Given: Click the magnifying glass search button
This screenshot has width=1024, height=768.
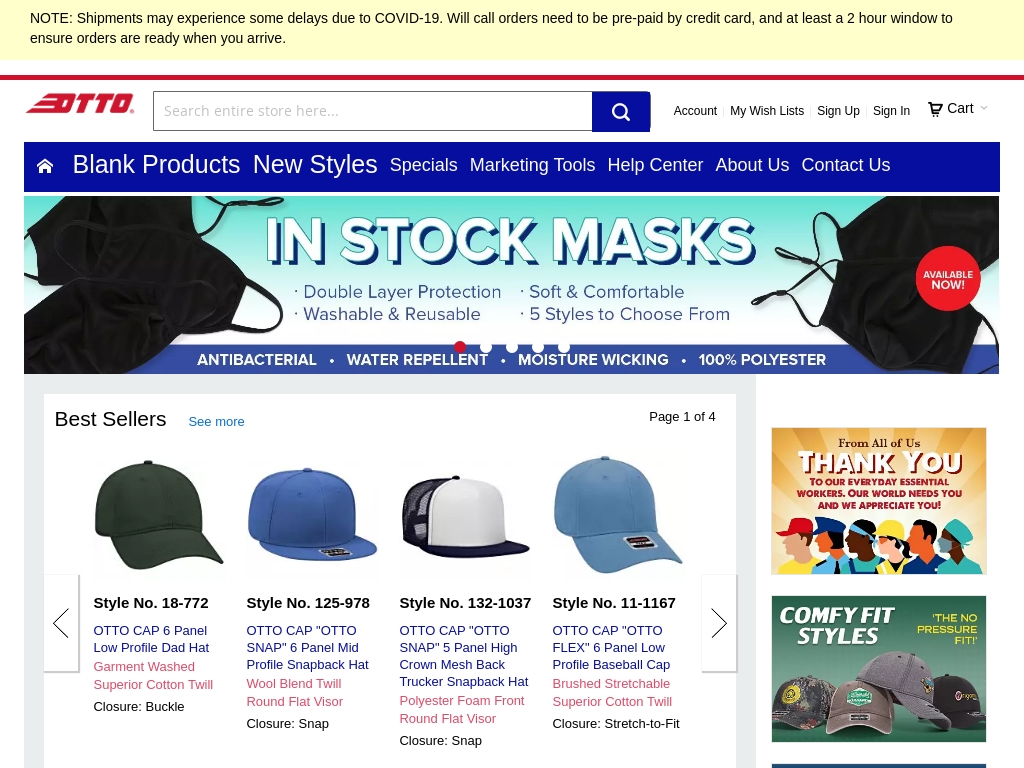Looking at the screenshot, I should point(620,112).
